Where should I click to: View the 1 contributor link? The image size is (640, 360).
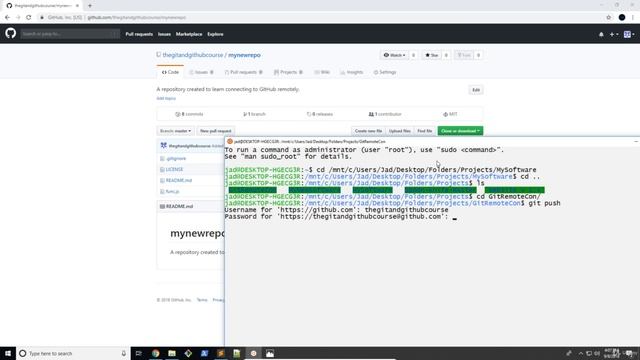pos(385,114)
